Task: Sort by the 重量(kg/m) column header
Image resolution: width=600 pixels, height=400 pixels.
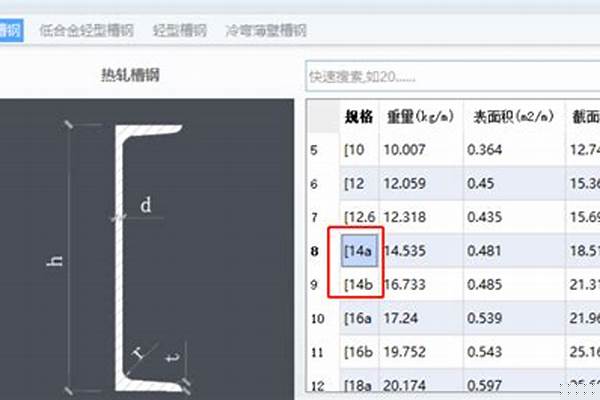Action: pyautogui.click(x=420, y=116)
